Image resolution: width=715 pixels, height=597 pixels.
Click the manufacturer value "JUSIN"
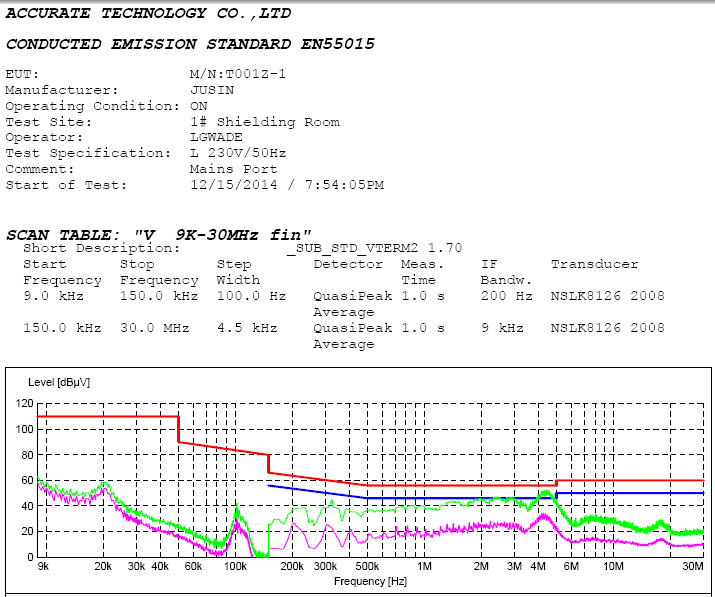210,90
